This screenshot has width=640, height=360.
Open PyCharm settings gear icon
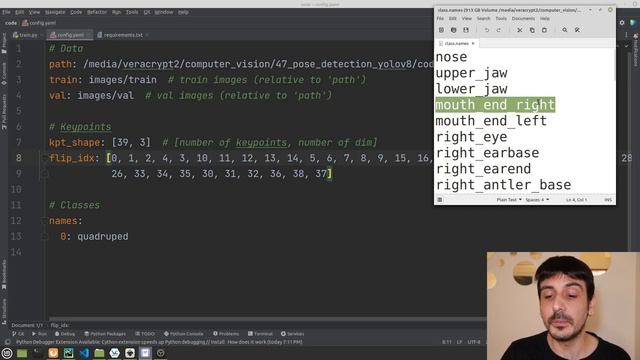[x=622, y=23]
